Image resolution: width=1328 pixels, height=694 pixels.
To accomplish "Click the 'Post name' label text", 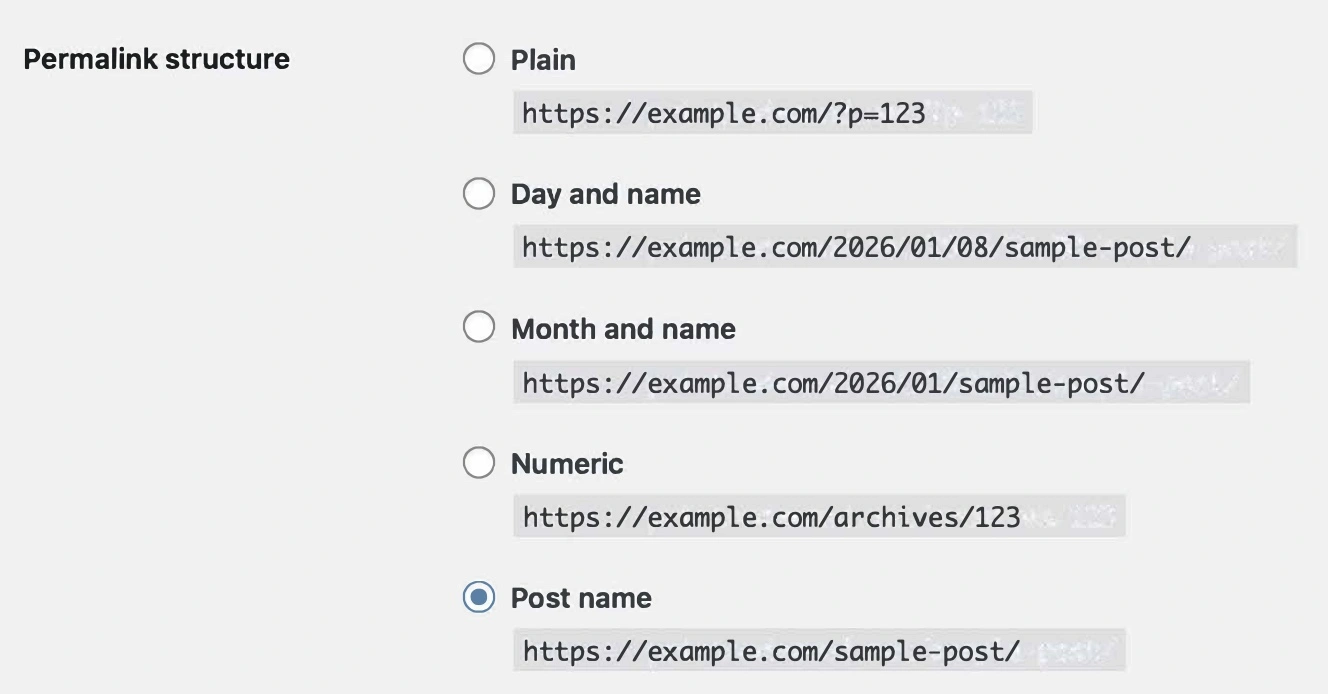I will pos(581,598).
